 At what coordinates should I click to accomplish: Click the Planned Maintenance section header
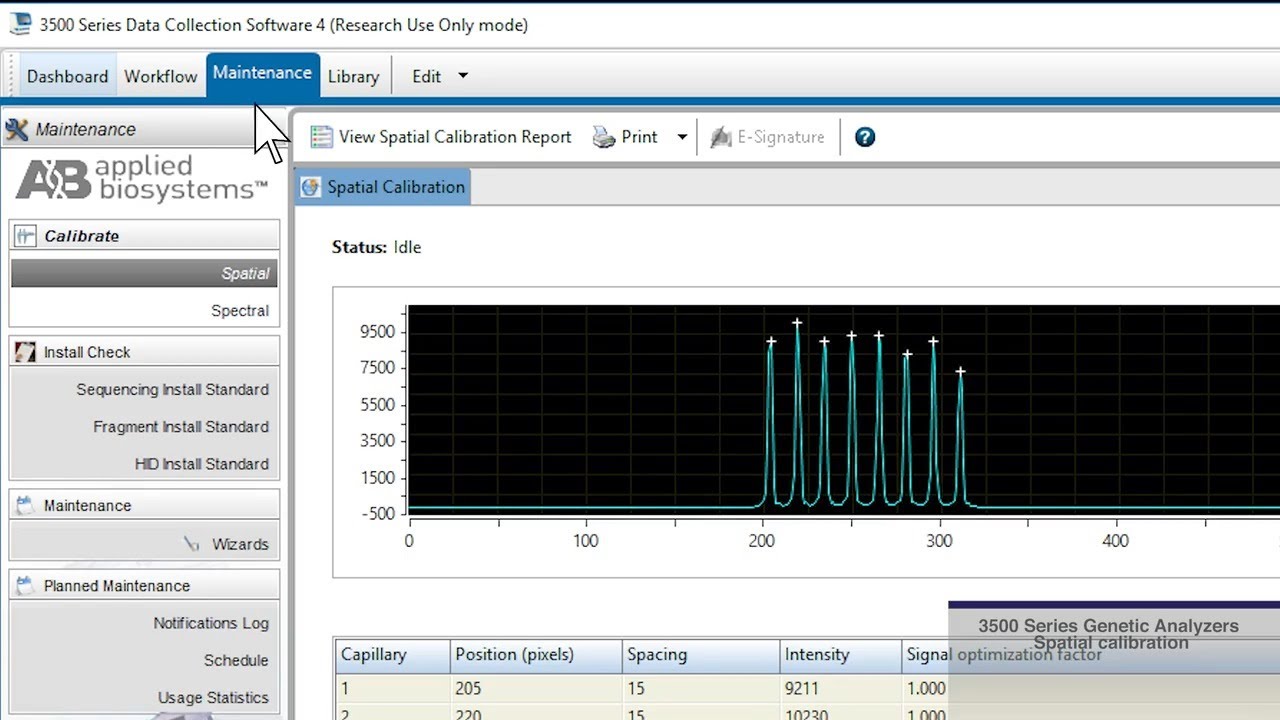(144, 586)
